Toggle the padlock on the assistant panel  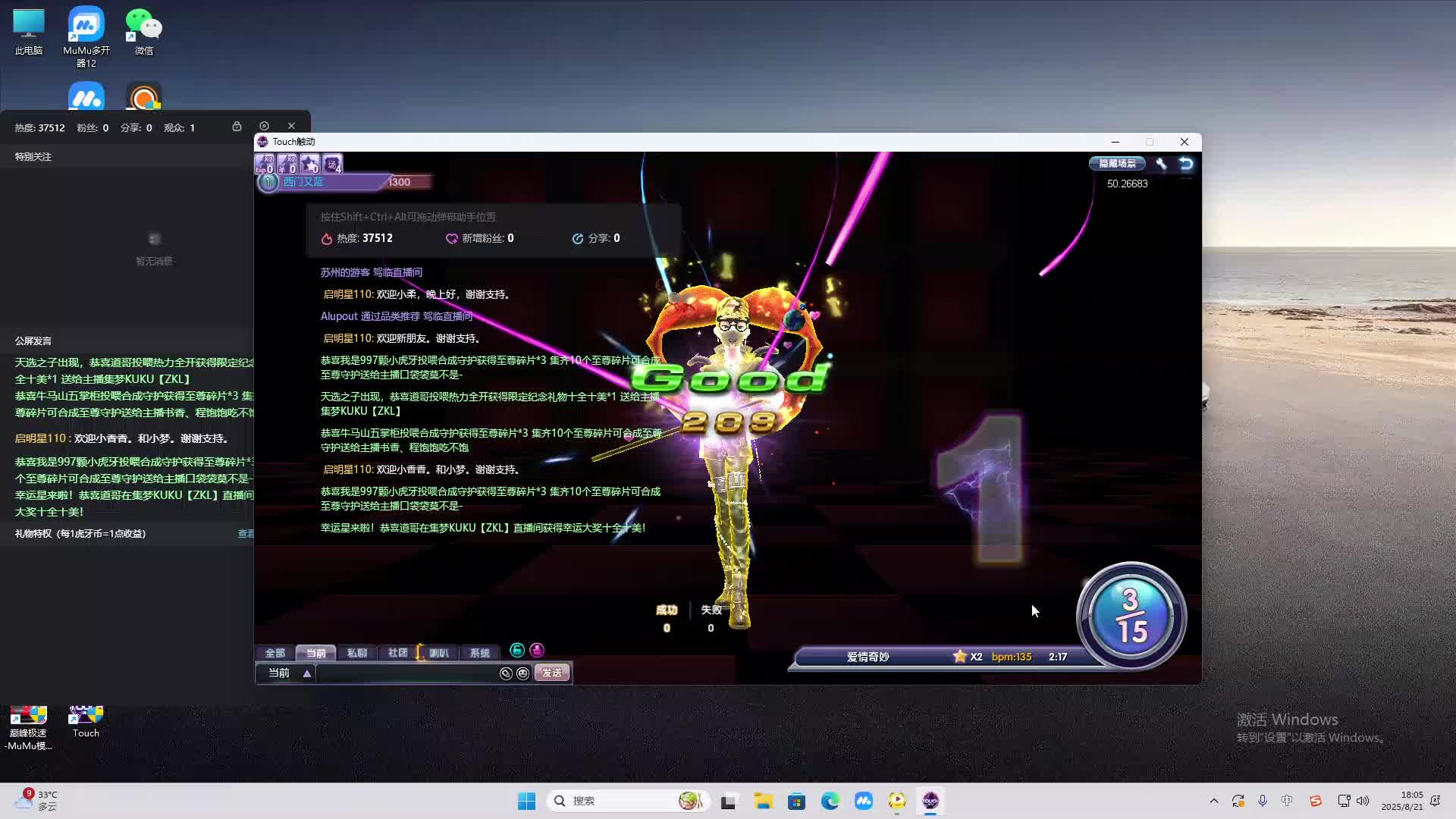237,126
